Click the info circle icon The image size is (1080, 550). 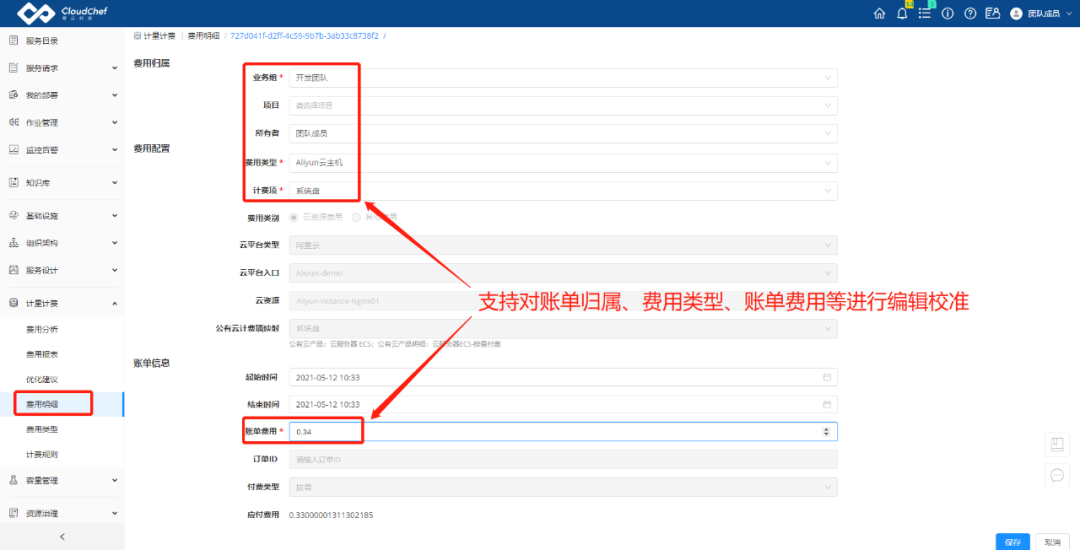coord(948,14)
